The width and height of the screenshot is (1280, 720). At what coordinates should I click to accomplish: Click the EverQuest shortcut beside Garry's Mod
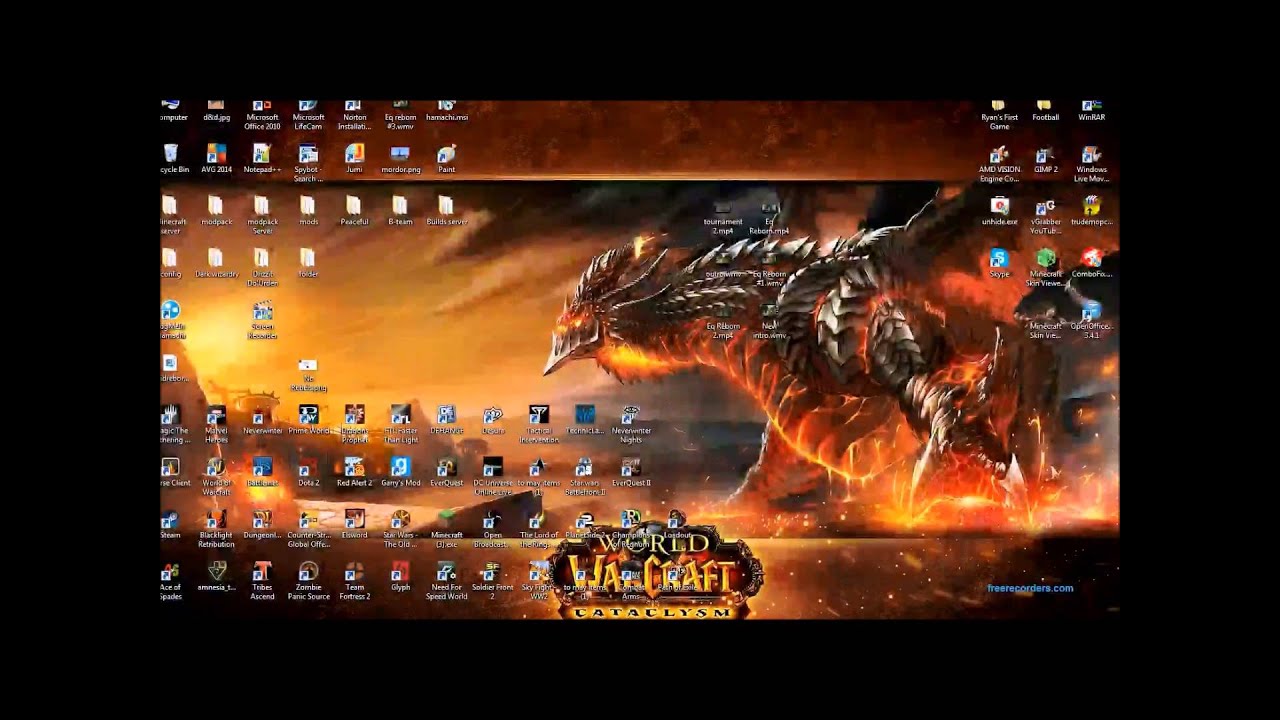pos(447,472)
